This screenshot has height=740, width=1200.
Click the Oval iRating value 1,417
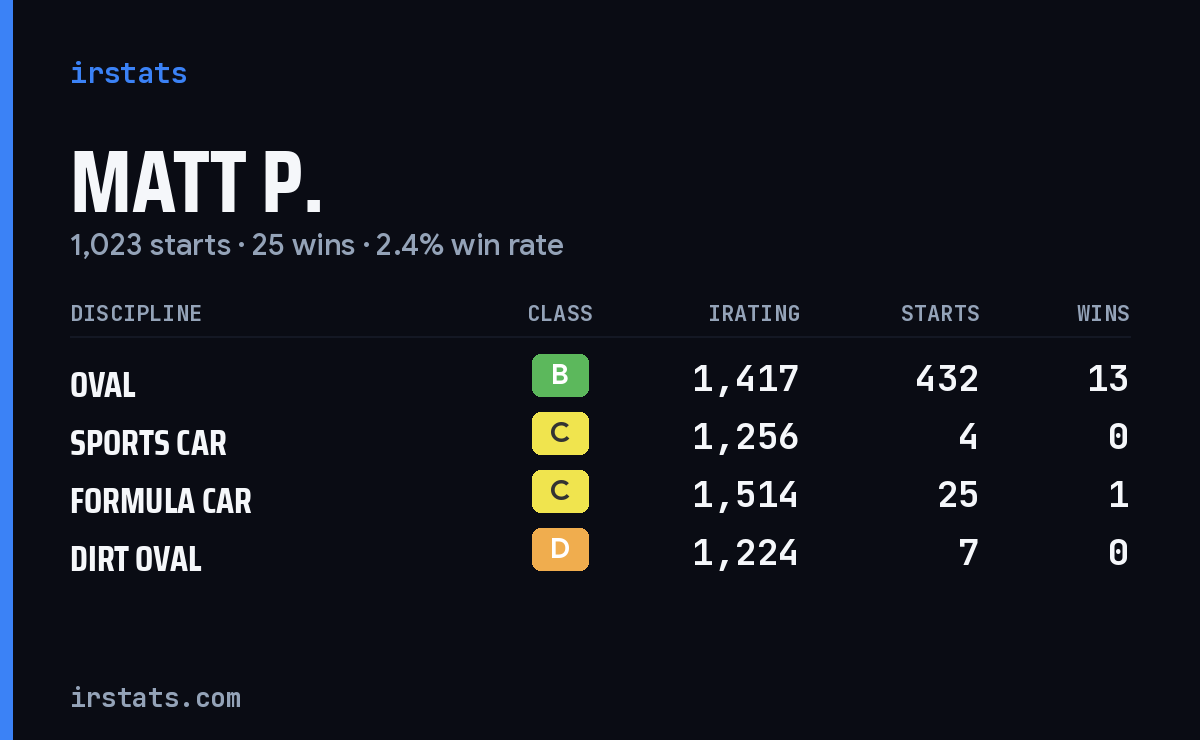[746, 379]
